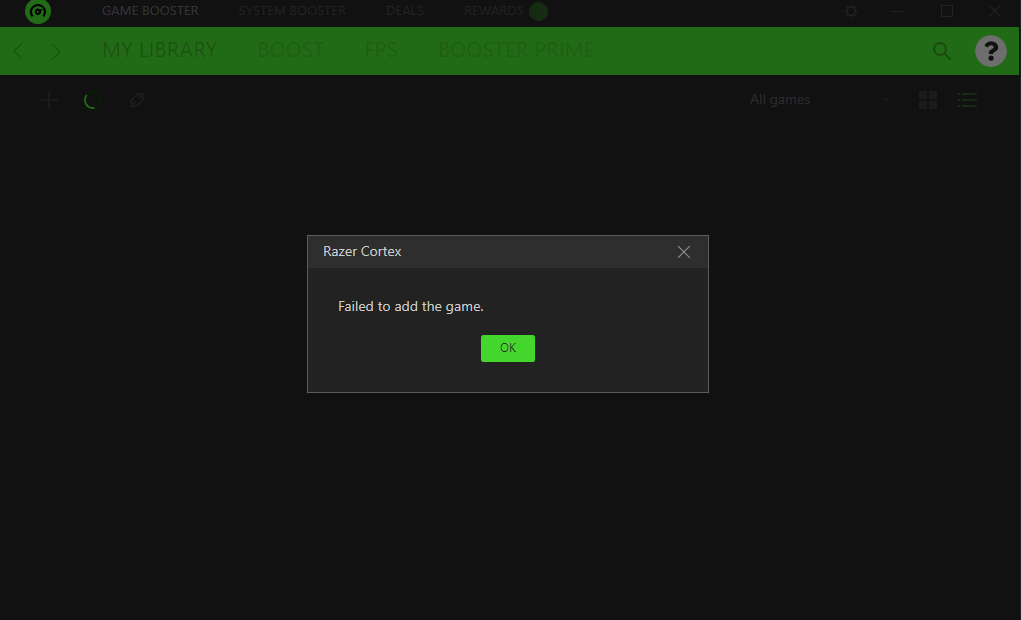1021x620 pixels.
Task: Confirm the error with the OK button
Action: pos(508,348)
